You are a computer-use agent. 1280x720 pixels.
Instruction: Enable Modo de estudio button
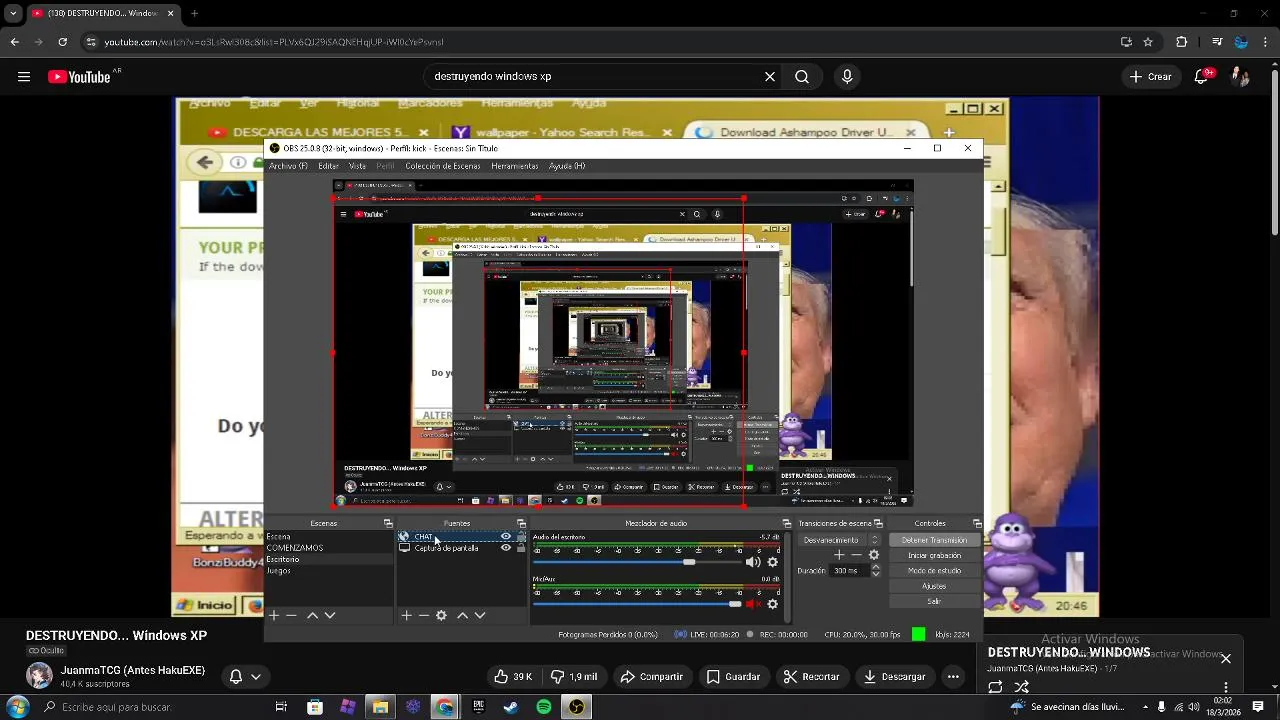point(934,571)
